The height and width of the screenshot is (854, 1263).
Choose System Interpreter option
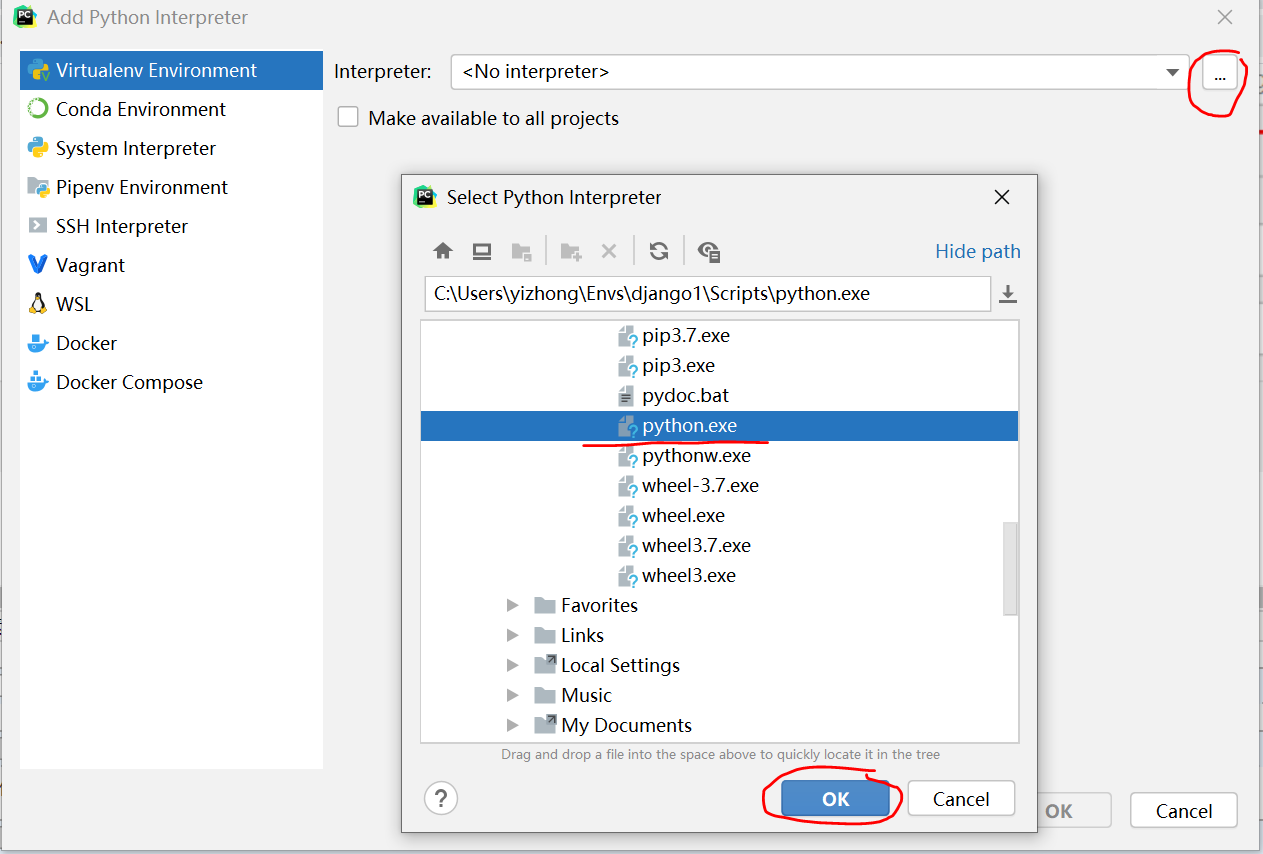[171, 148]
